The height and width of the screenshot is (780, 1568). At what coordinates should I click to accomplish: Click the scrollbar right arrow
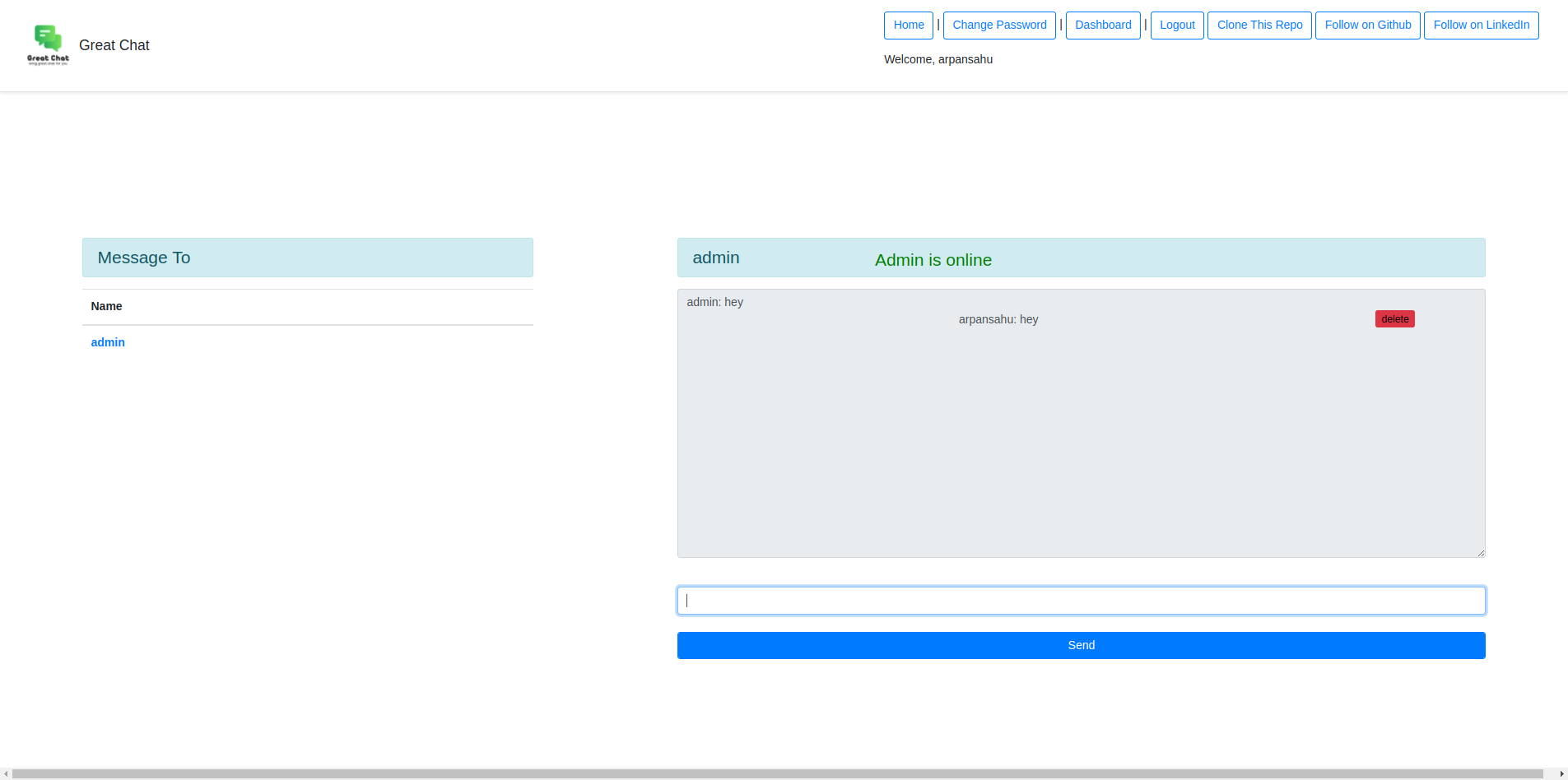[1561, 773]
